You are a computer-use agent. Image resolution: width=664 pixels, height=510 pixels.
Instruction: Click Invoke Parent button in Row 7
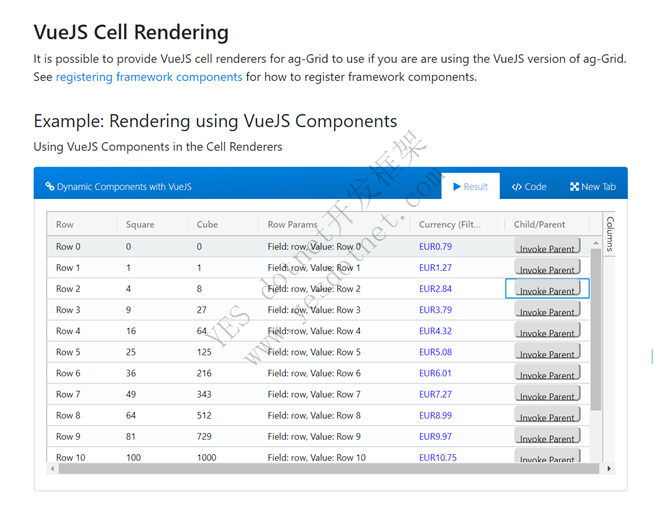point(547,394)
